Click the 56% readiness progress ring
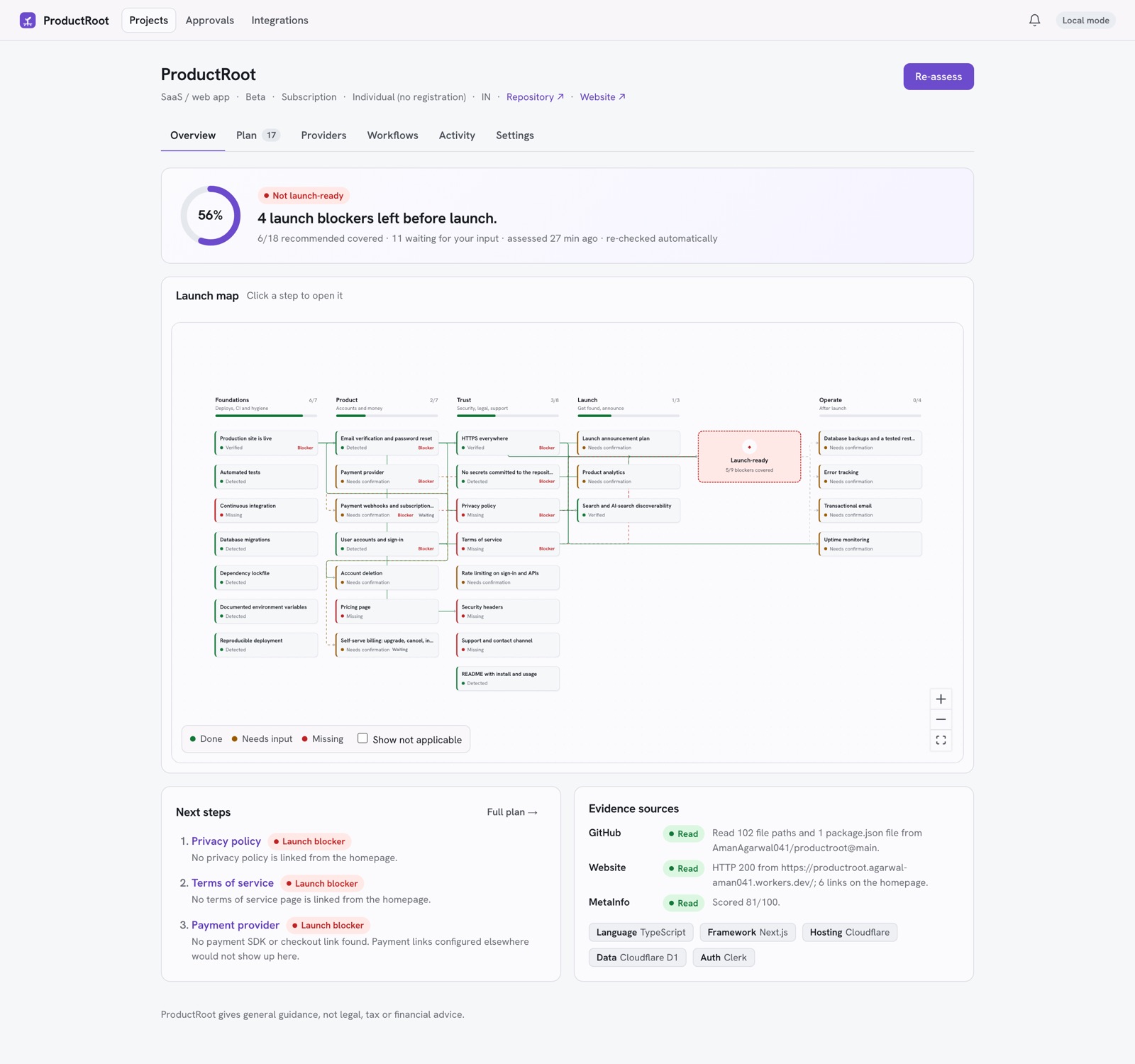 pyautogui.click(x=211, y=216)
